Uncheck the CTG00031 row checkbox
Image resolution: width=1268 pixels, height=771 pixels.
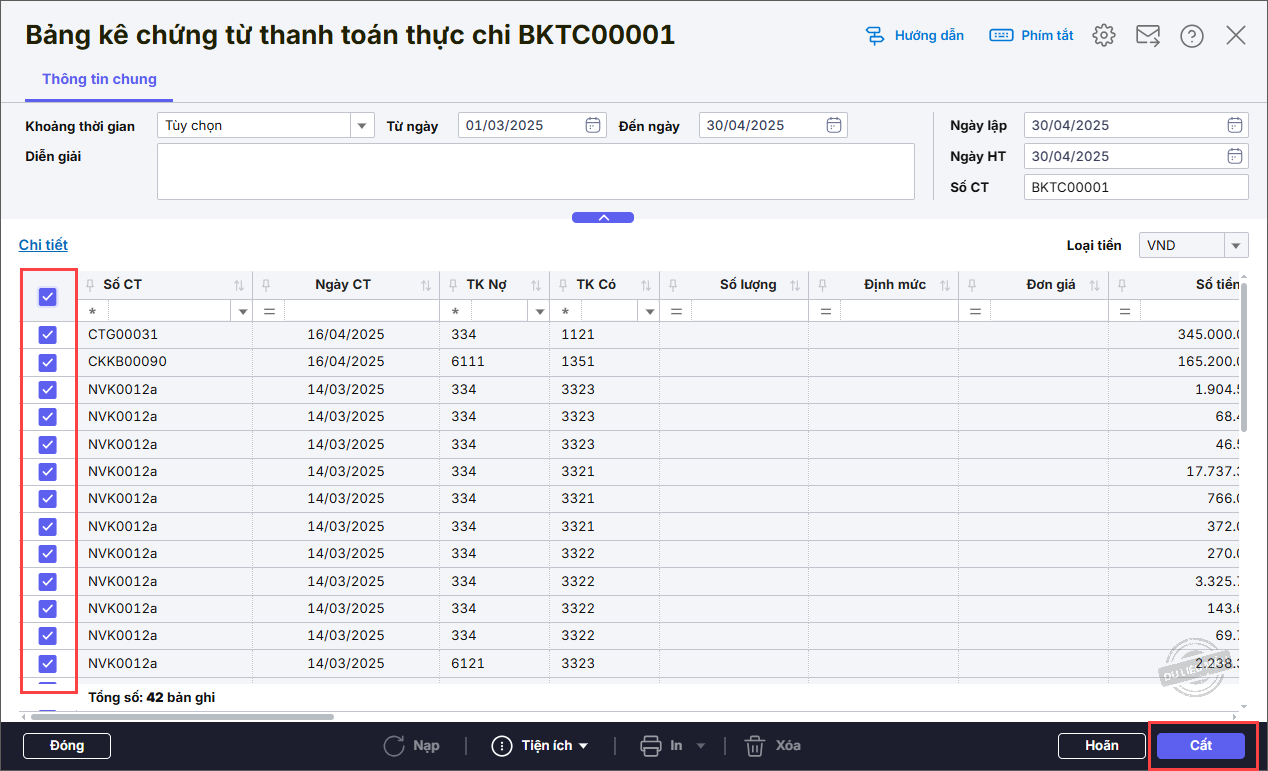click(x=48, y=335)
